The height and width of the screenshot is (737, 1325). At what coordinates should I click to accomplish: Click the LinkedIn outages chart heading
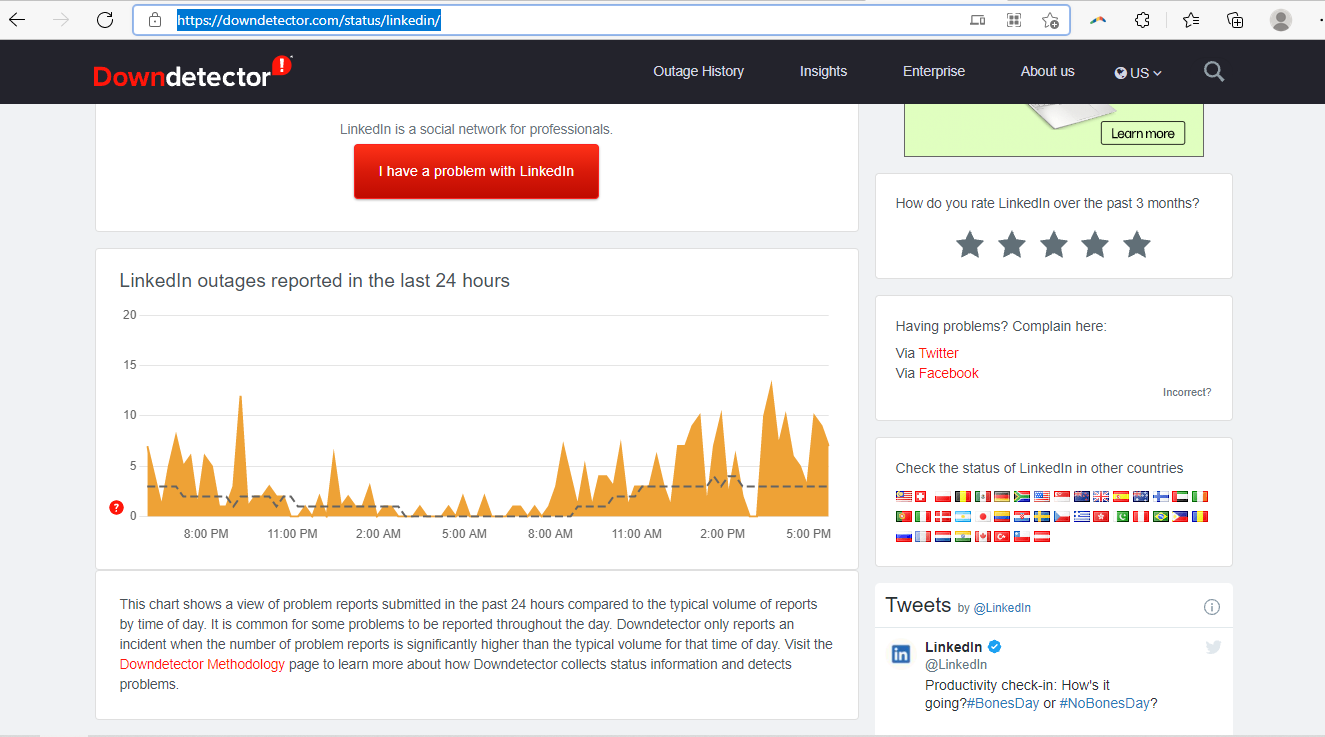tap(315, 281)
